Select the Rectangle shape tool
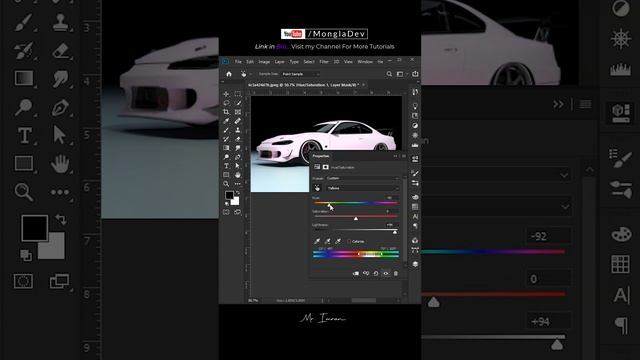The height and width of the screenshot is (360, 640). (x=226, y=175)
